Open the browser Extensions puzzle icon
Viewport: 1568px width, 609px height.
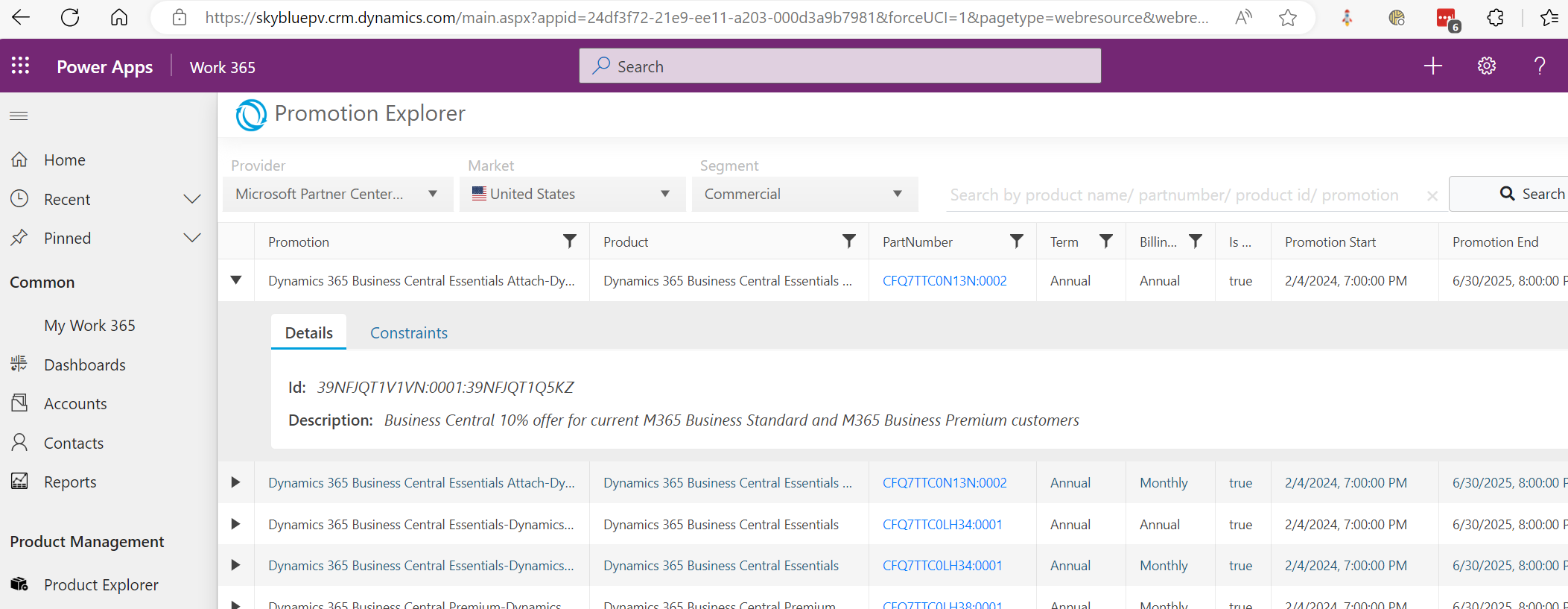coord(1495,17)
